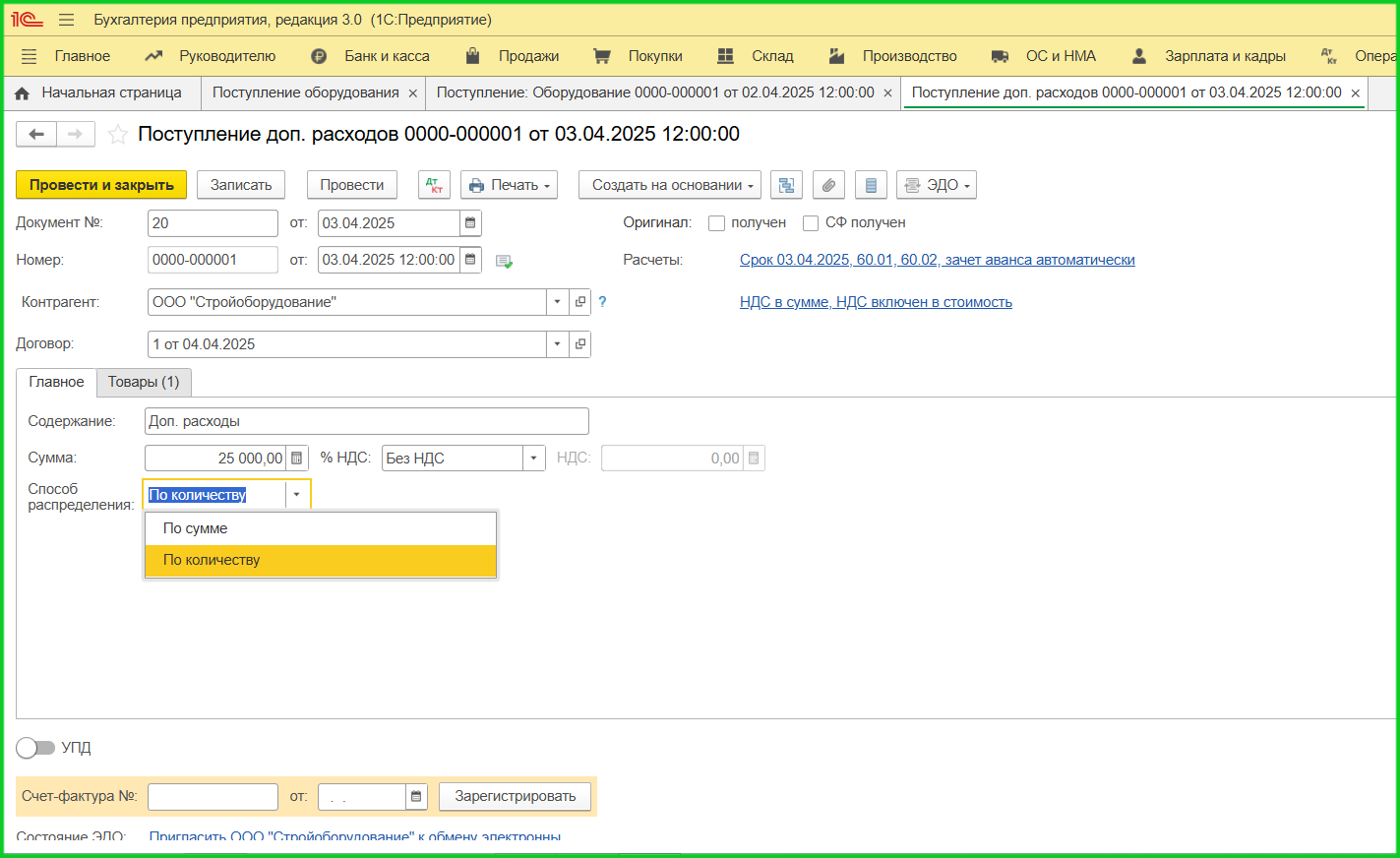Add the document to favorites with the star
1400x858 pixels.
(x=118, y=135)
